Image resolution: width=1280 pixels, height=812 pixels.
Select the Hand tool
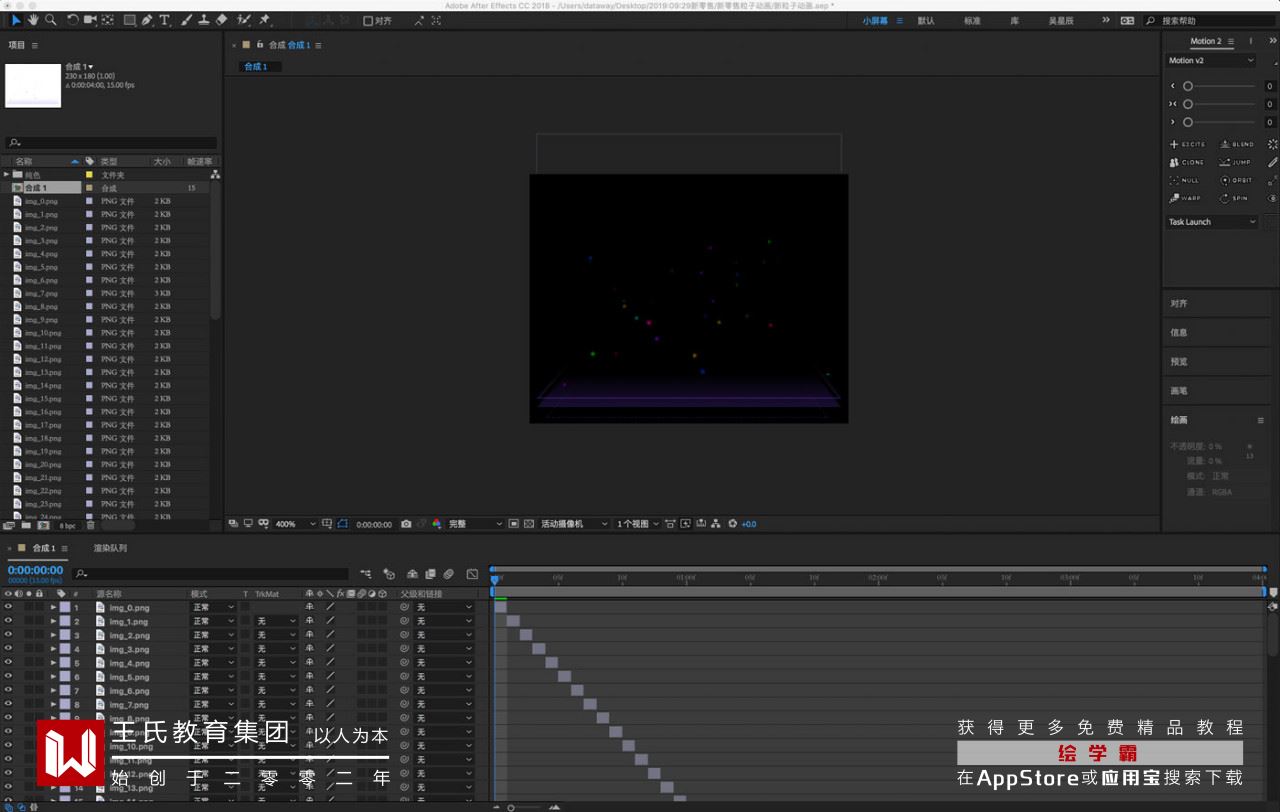33,20
